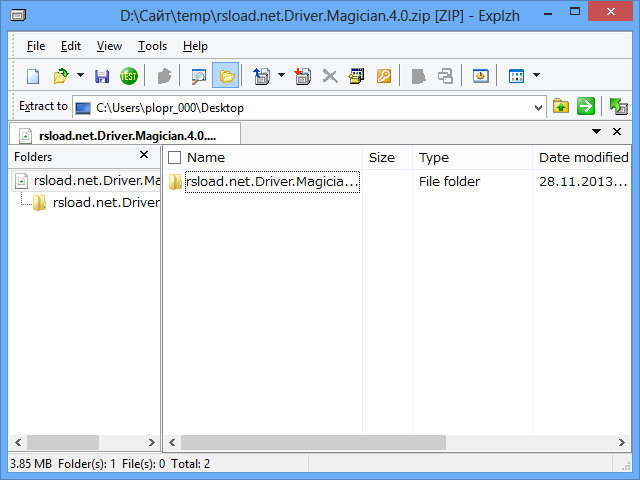Screen dimensions: 640x480
Task: Open the Tools menu
Action: point(152,46)
